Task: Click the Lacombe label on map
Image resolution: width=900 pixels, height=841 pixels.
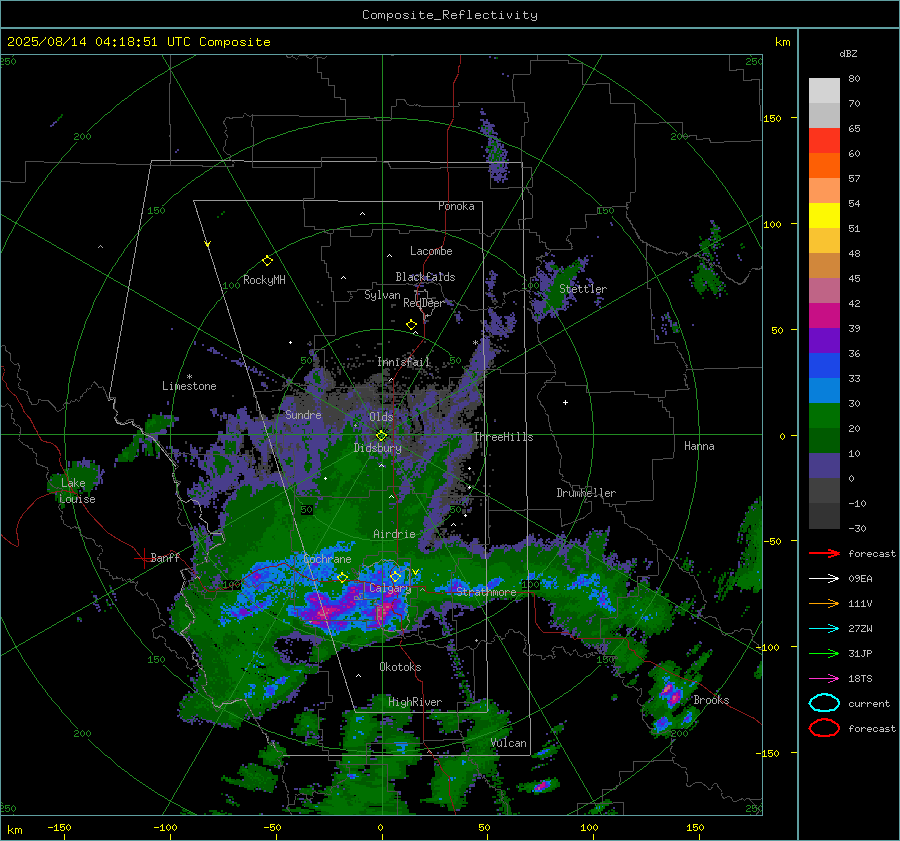Action: 431,251
